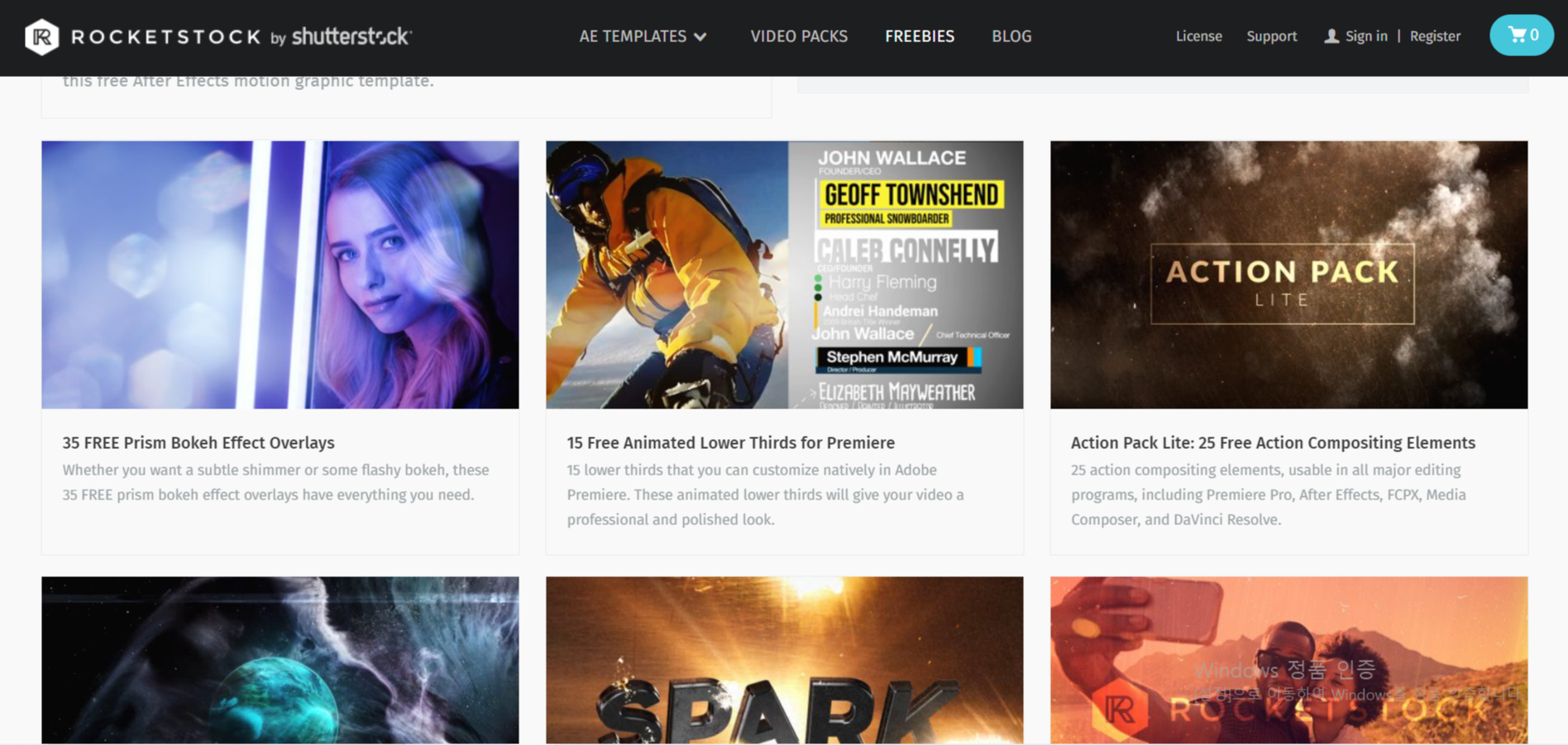The width and height of the screenshot is (1568, 745).
Task: Open the Support link
Action: click(x=1271, y=36)
